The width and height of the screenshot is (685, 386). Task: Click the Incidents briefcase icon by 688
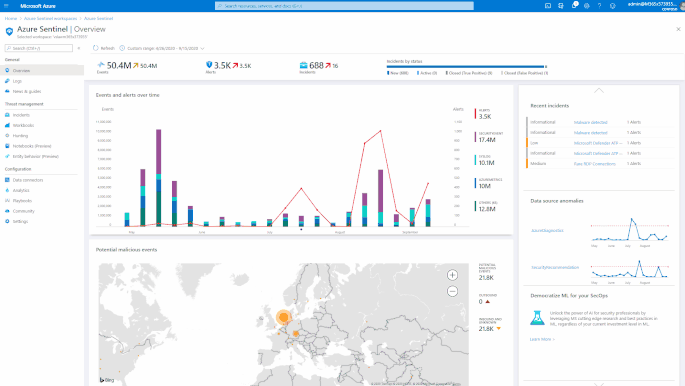click(303, 65)
